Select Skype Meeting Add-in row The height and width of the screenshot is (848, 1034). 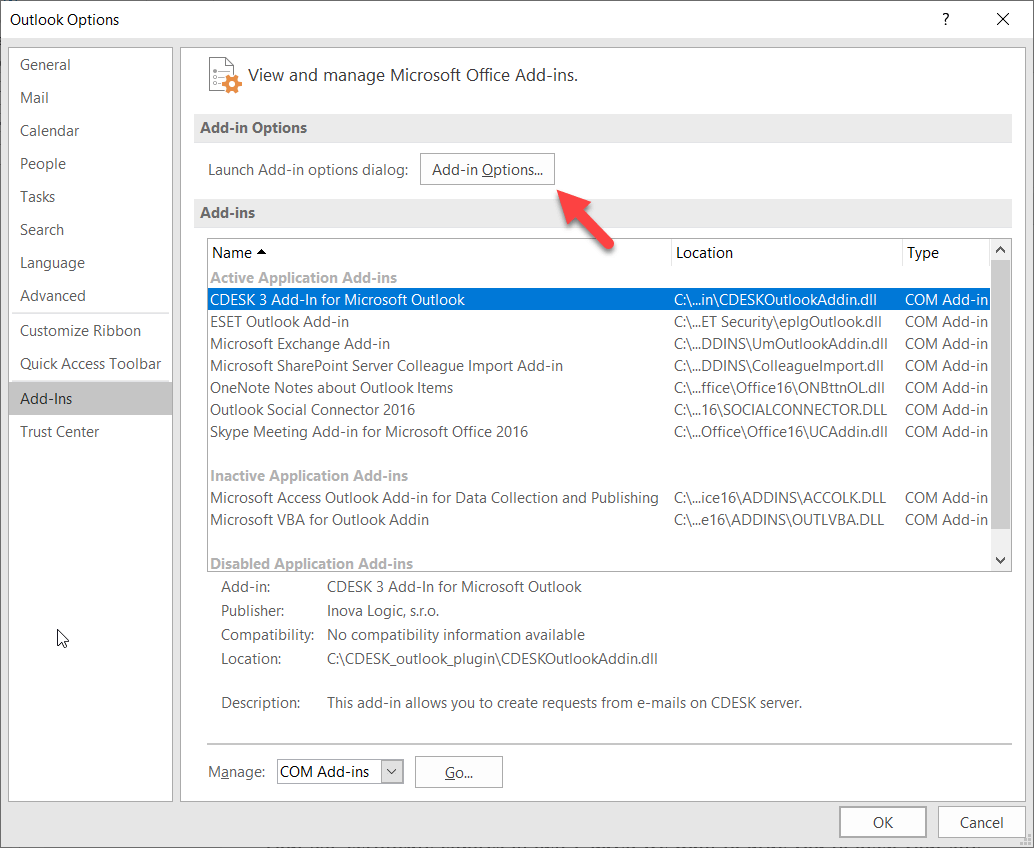599,431
